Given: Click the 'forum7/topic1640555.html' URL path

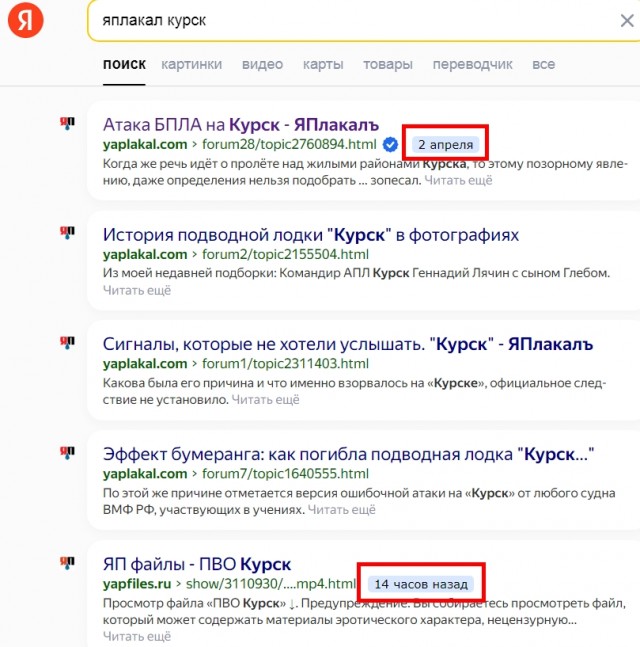Looking at the screenshot, I should coord(285,474).
